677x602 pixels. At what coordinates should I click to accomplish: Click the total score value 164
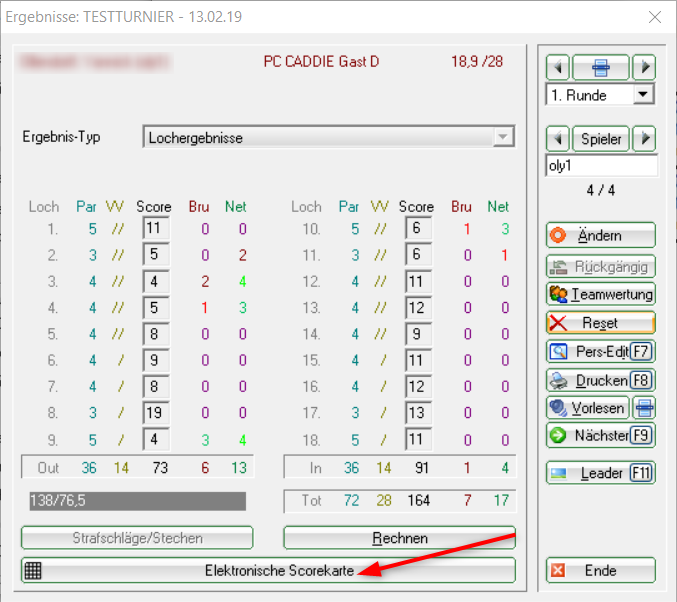(x=419, y=501)
